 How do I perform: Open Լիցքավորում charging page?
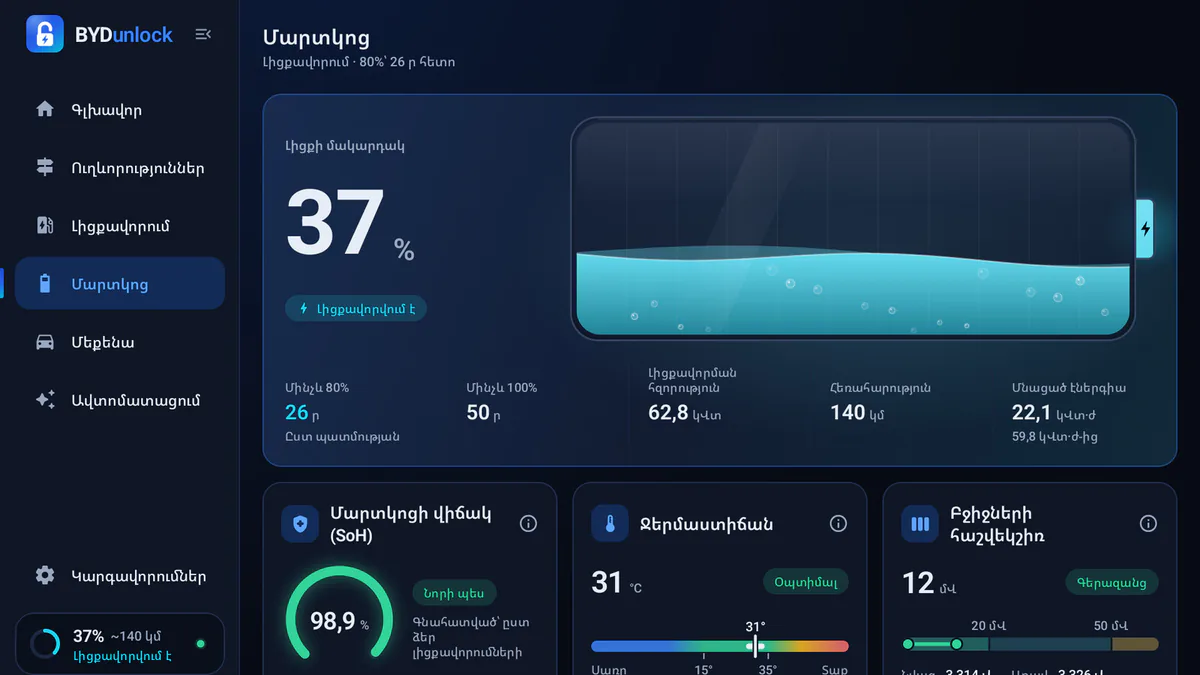120,226
